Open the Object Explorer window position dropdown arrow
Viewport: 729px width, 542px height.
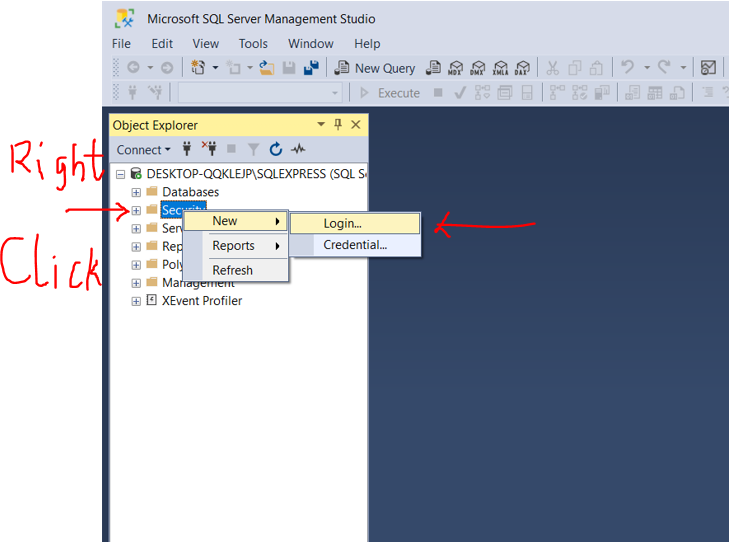coord(321,124)
